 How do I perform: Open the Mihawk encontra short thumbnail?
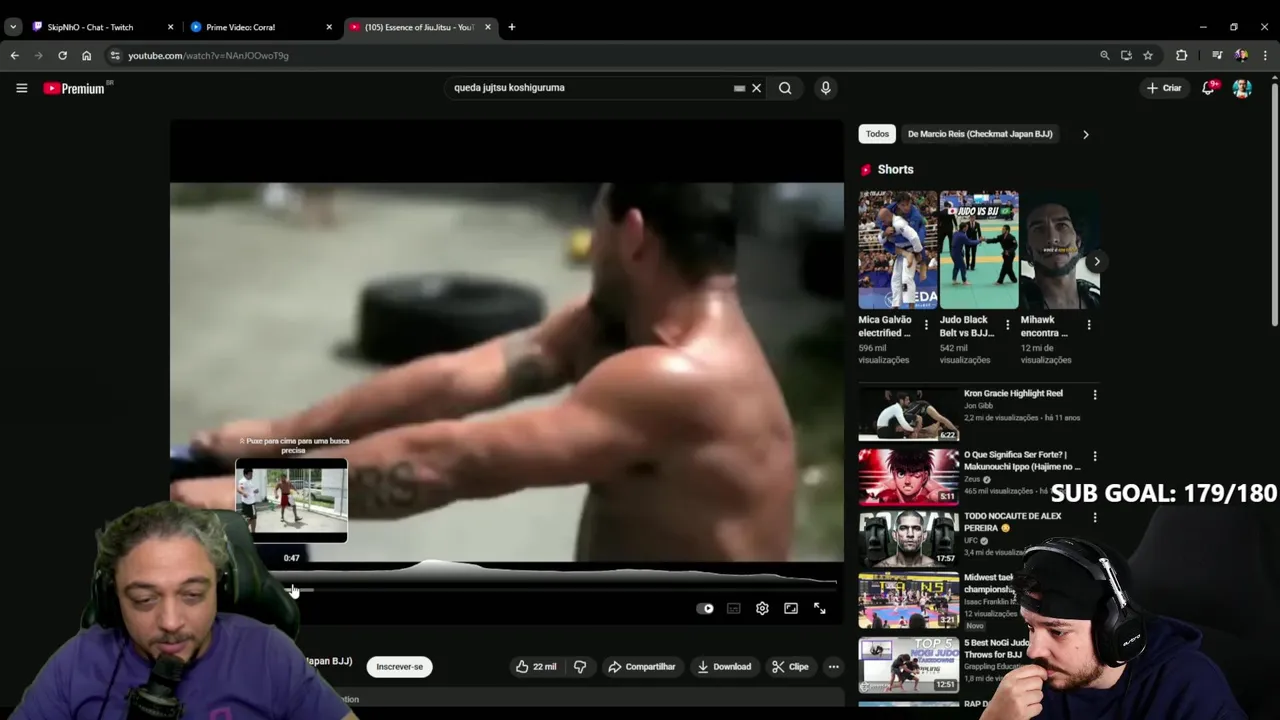pos(1060,250)
